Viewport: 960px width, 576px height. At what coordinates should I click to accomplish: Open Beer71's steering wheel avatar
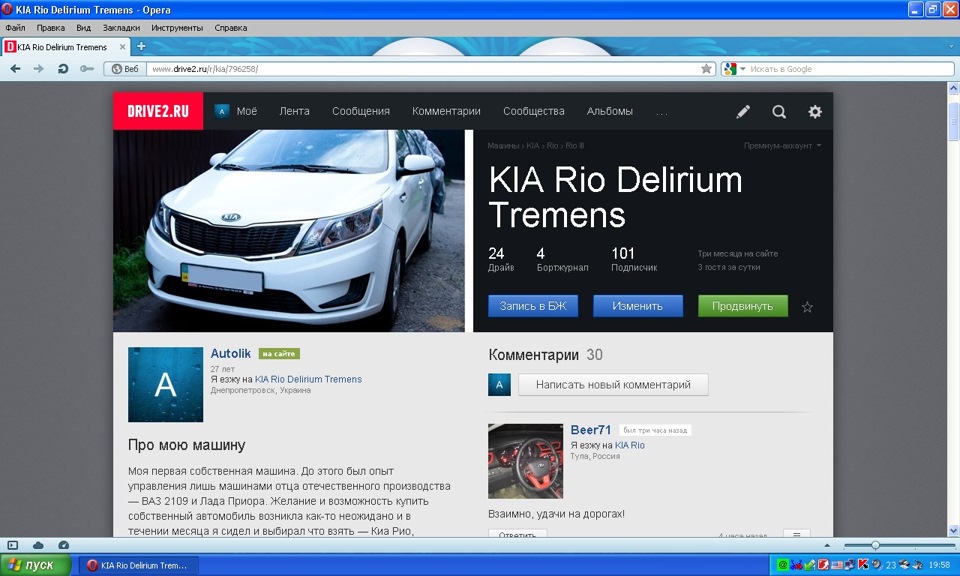pyautogui.click(x=525, y=461)
